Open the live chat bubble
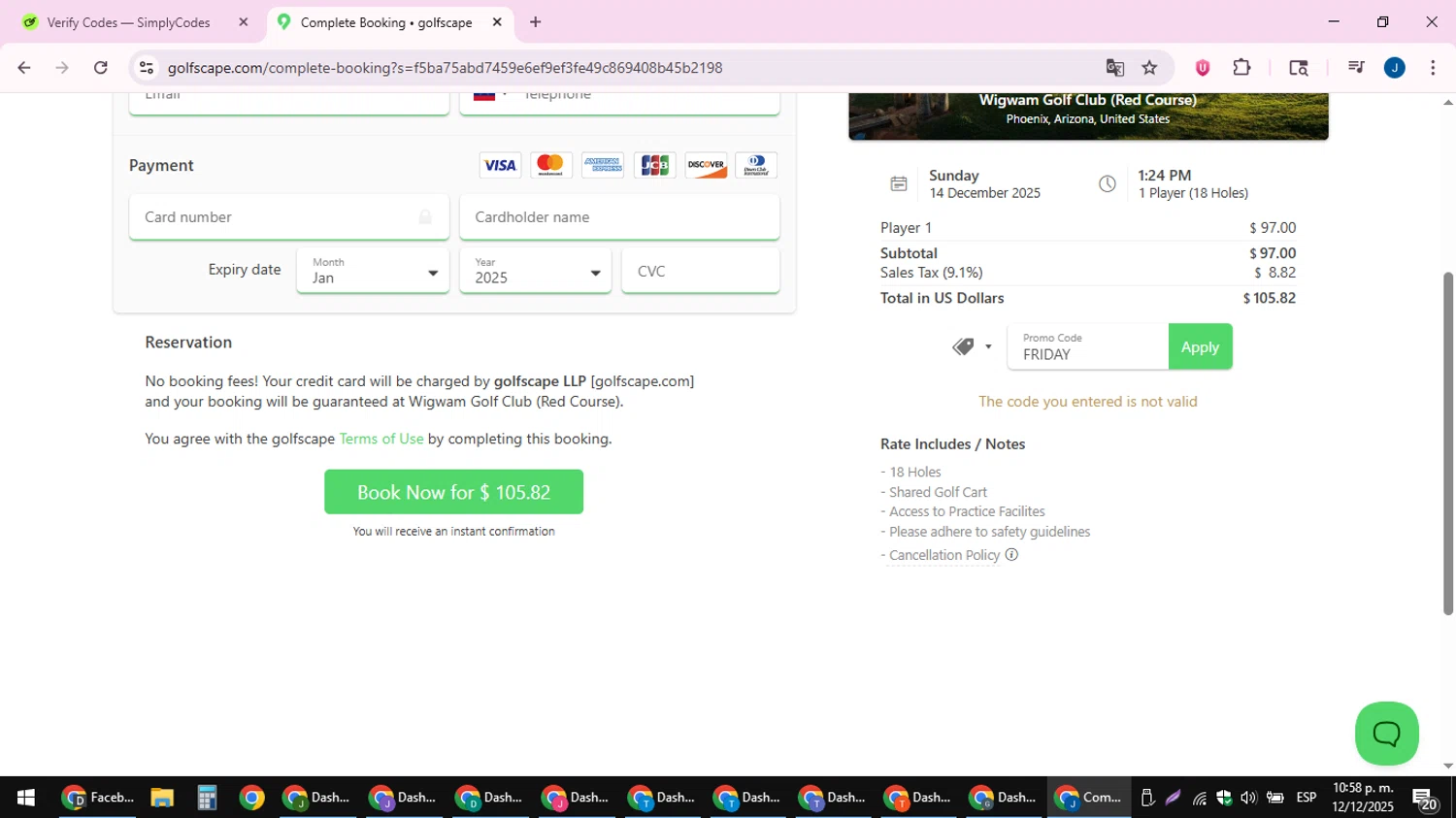Image resolution: width=1456 pixels, height=818 pixels. click(x=1386, y=734)
